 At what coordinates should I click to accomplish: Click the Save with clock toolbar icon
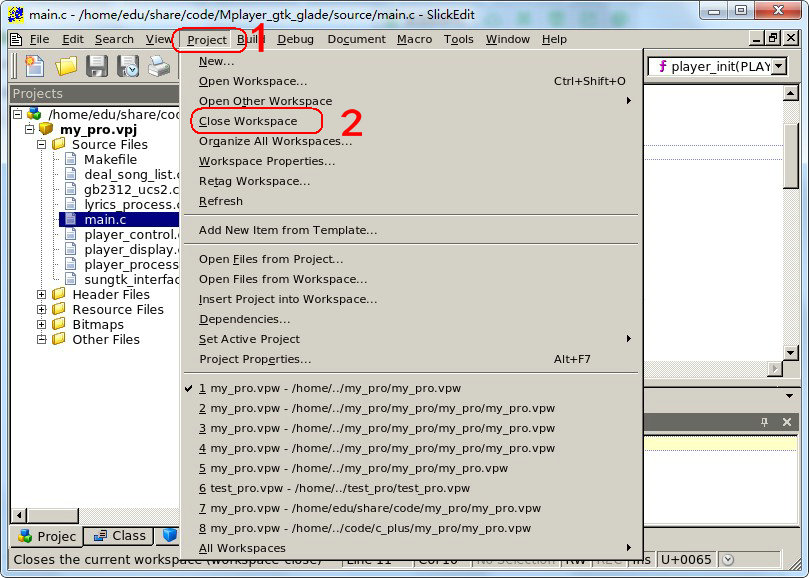point(128,66)
